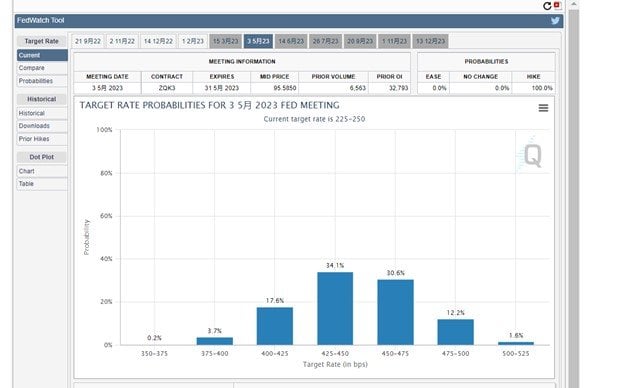Screen dimensions: 624x388
Task: Click the contract cell ZQK3
Action: pyautogui.click(x=167, y=88)
